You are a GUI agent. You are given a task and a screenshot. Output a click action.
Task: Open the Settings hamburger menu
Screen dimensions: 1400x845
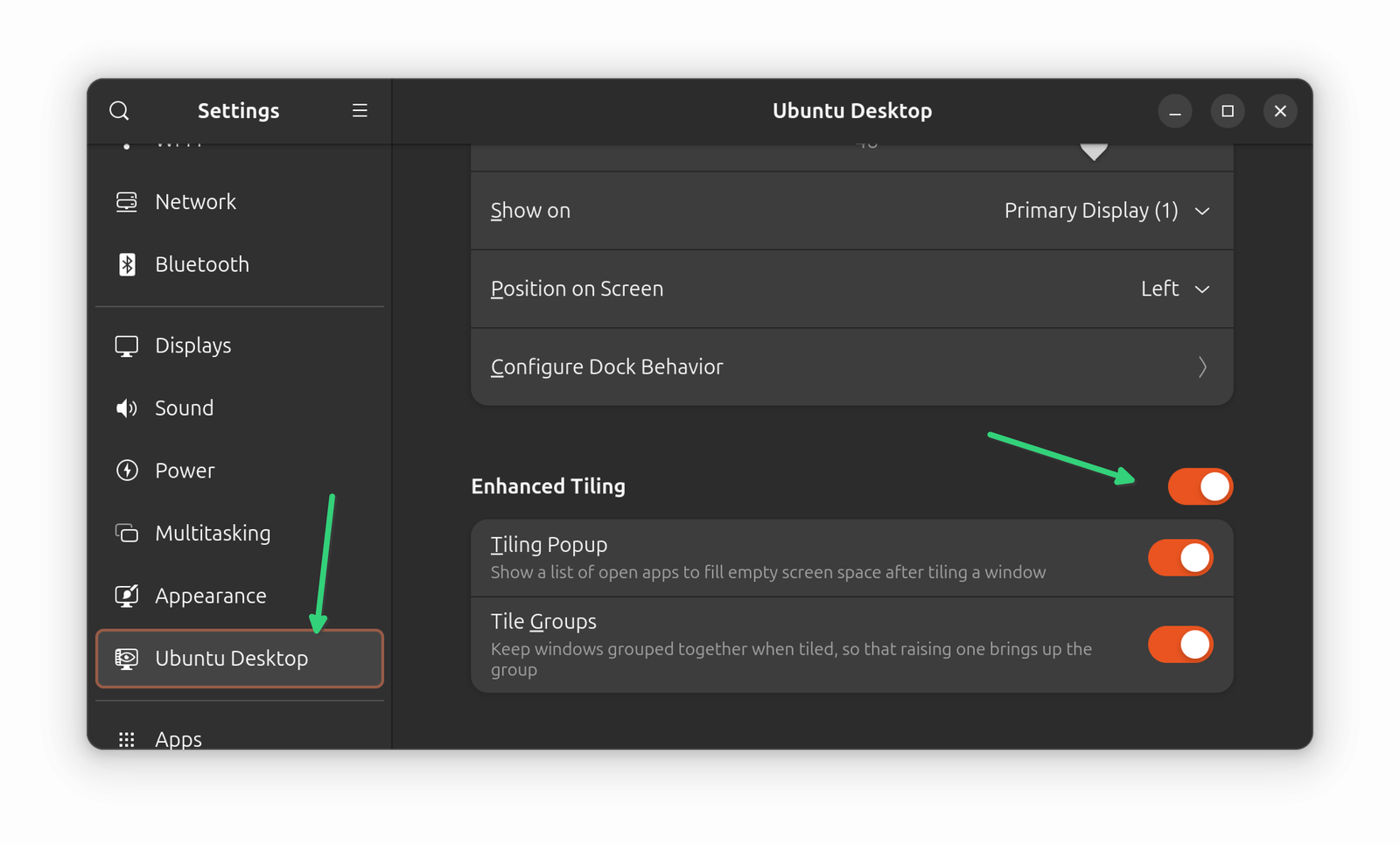pyautogui.click(x=360, y=111)
